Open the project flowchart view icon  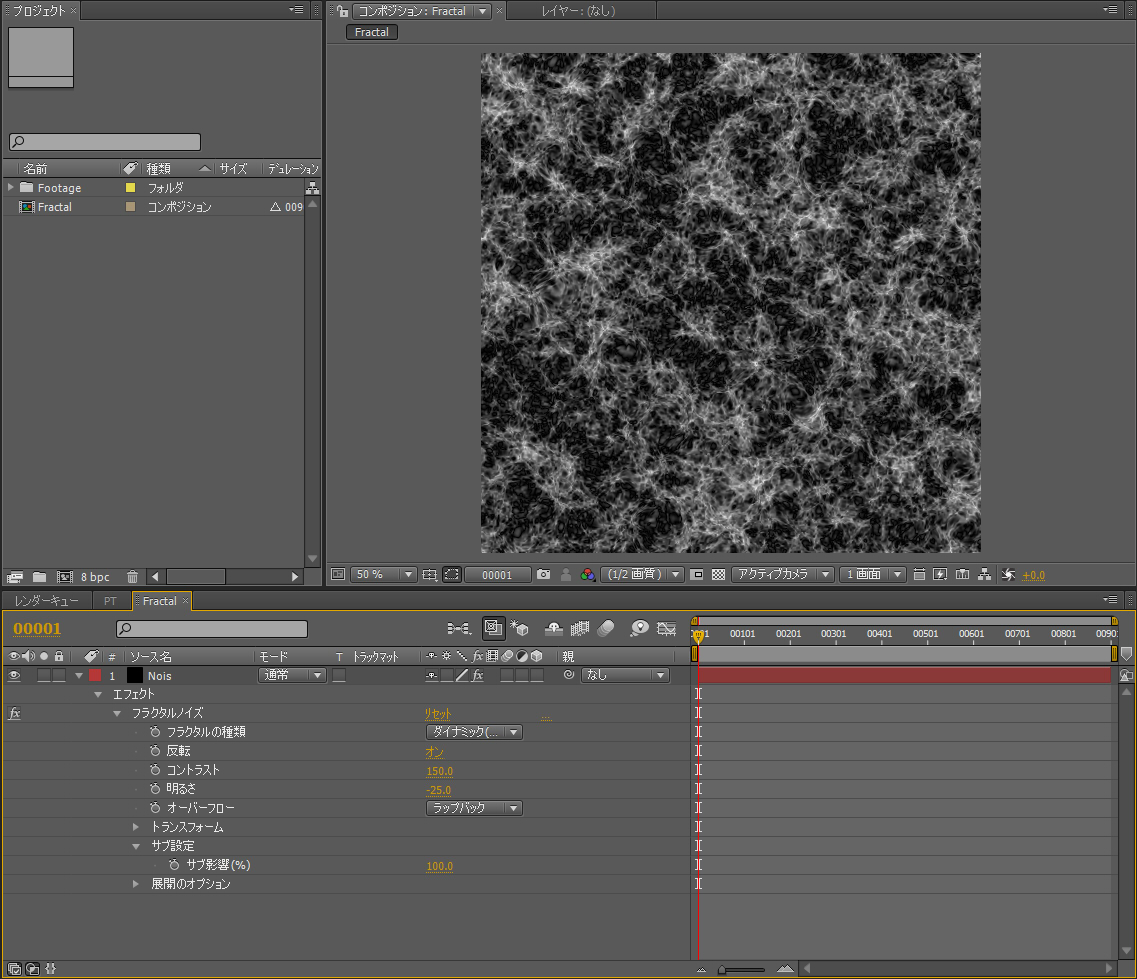(x=312, y=188)
